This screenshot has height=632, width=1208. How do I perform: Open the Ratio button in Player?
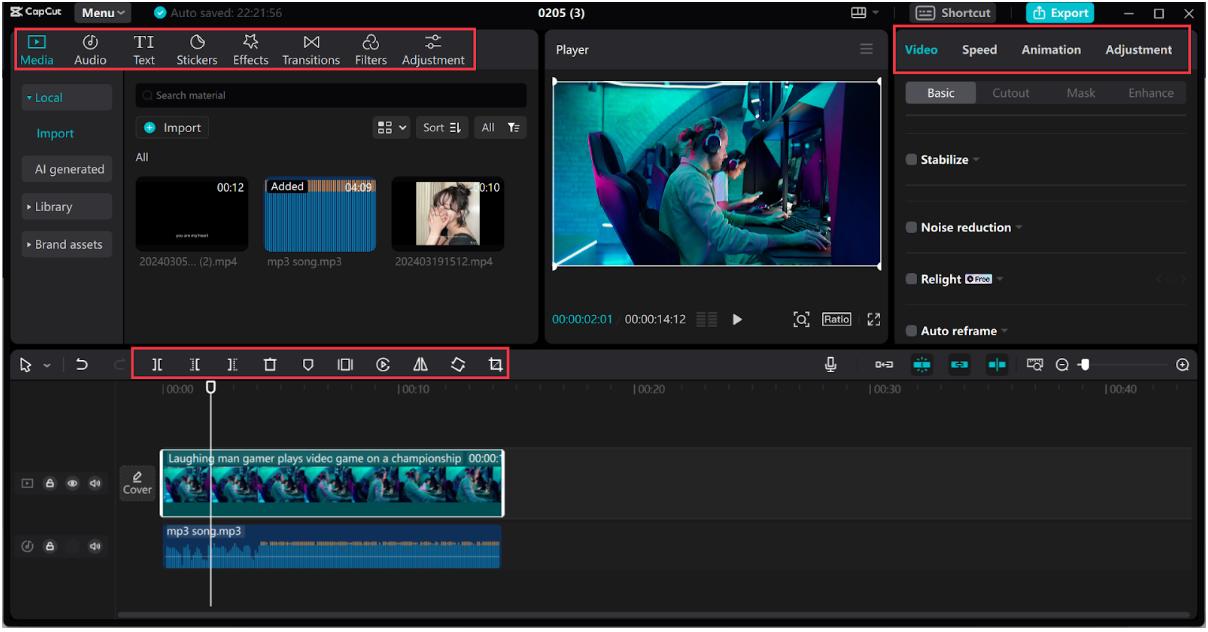[836, 319]
